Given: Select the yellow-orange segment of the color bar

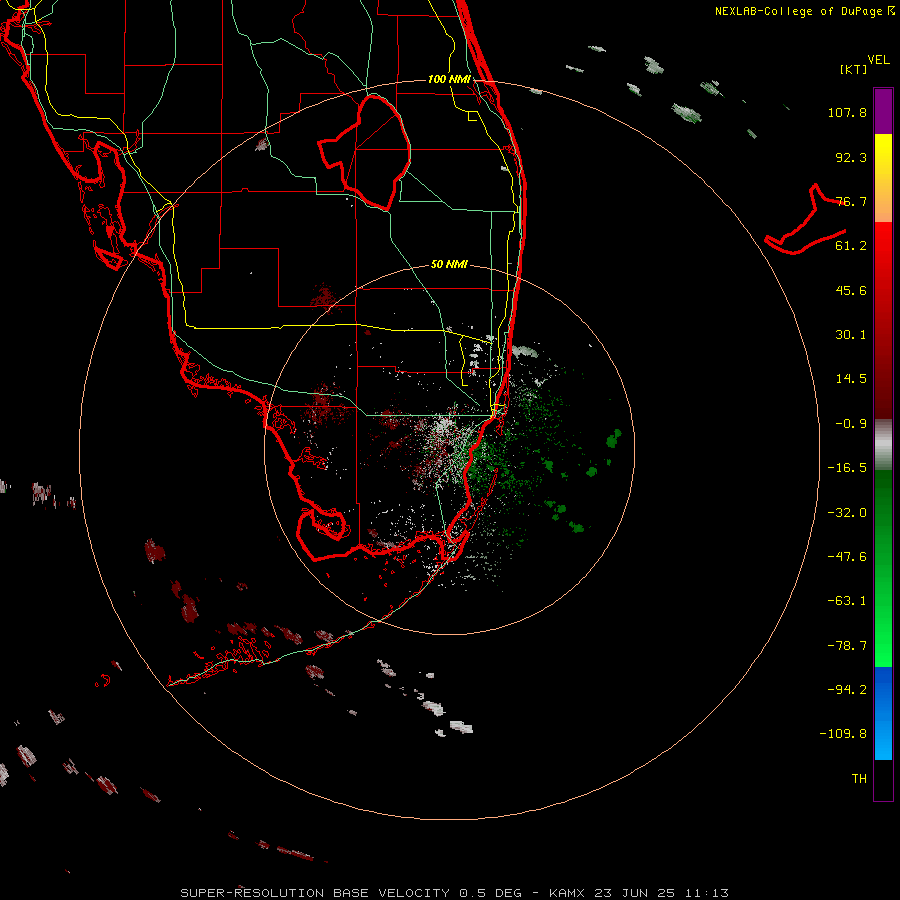Looking at the screenshot, I should tap(883, 178).
